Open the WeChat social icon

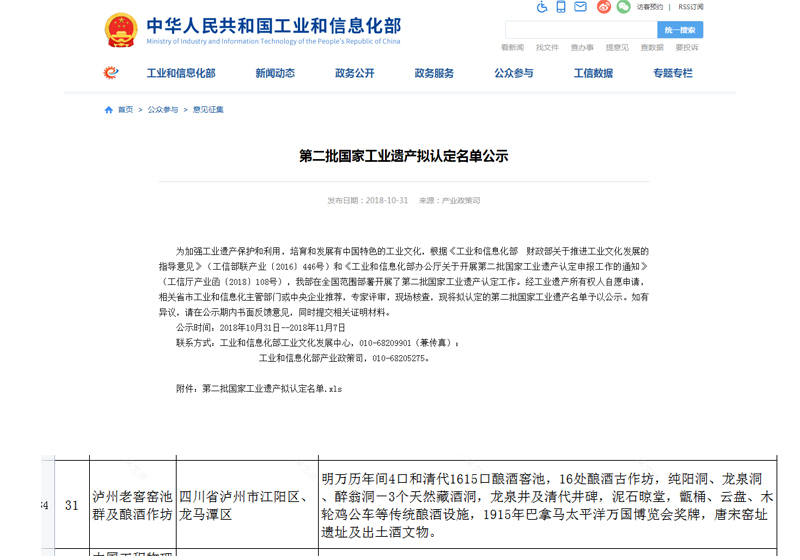point(624,7)
